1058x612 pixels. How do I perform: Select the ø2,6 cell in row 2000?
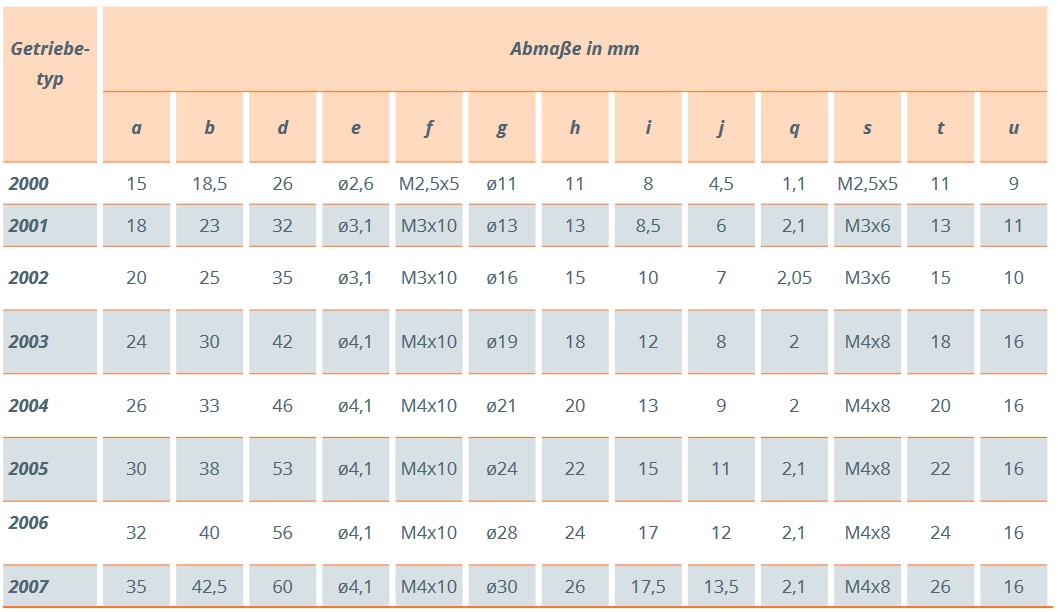pos(355,184)
